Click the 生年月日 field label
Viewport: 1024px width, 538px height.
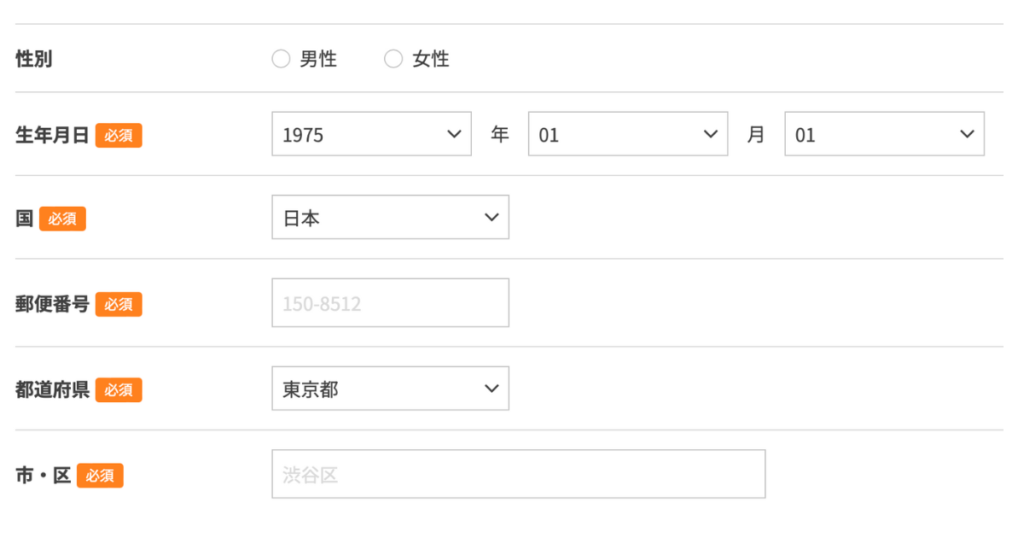tap(52, 135)
